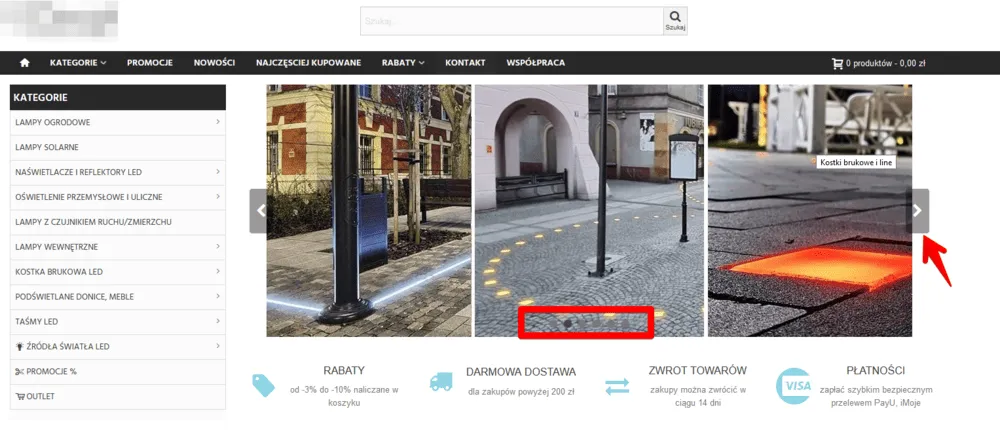The image size is (1000, 430).
Task: Open the KATEGORIE dropdown menu
Action: pos(78,63)
